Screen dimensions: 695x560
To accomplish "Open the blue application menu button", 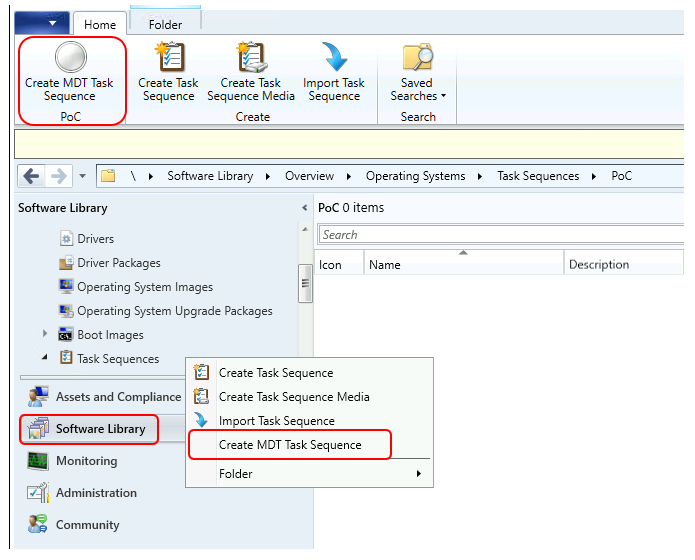I will (x=42, y=24).
